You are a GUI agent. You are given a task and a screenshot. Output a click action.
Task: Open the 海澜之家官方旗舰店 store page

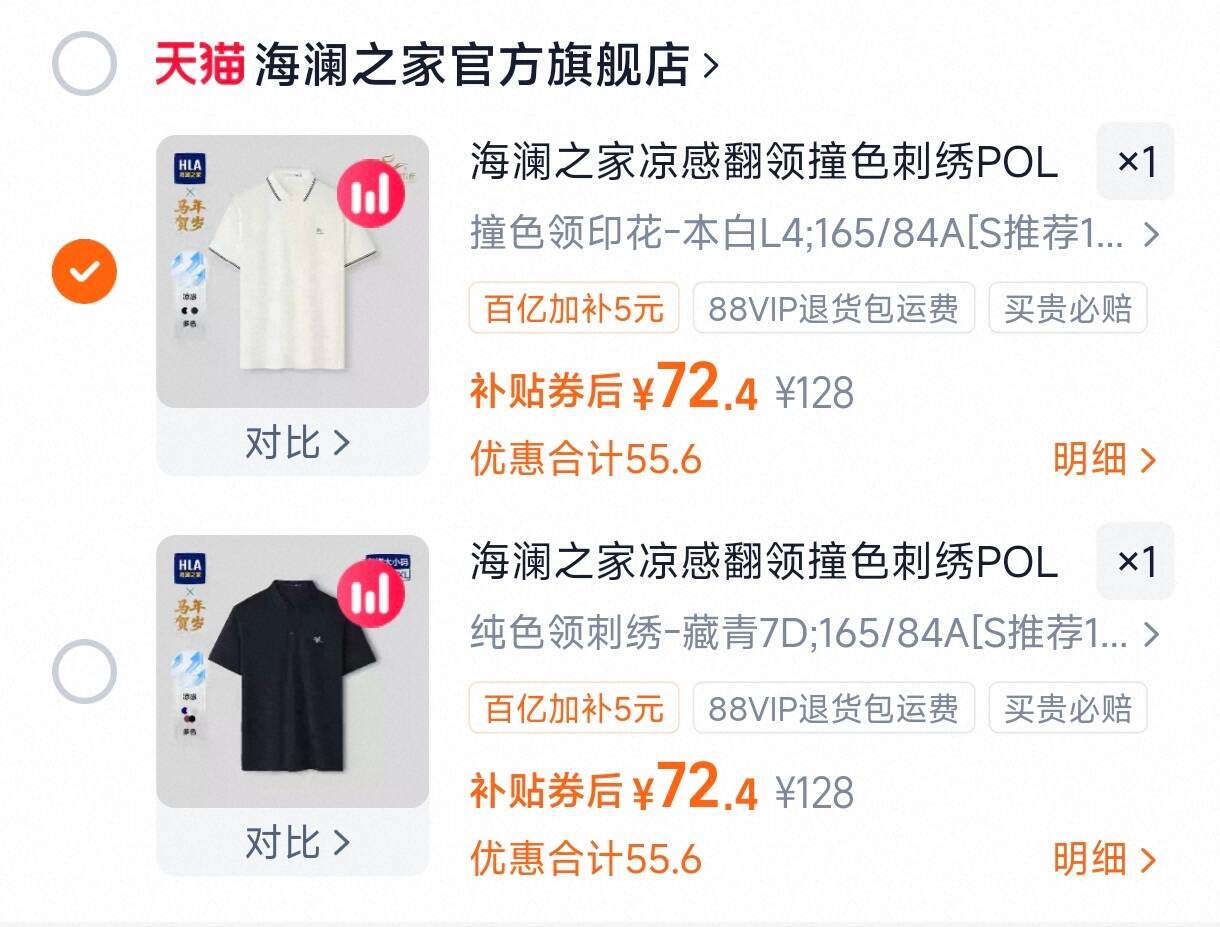tap(486, 65)
